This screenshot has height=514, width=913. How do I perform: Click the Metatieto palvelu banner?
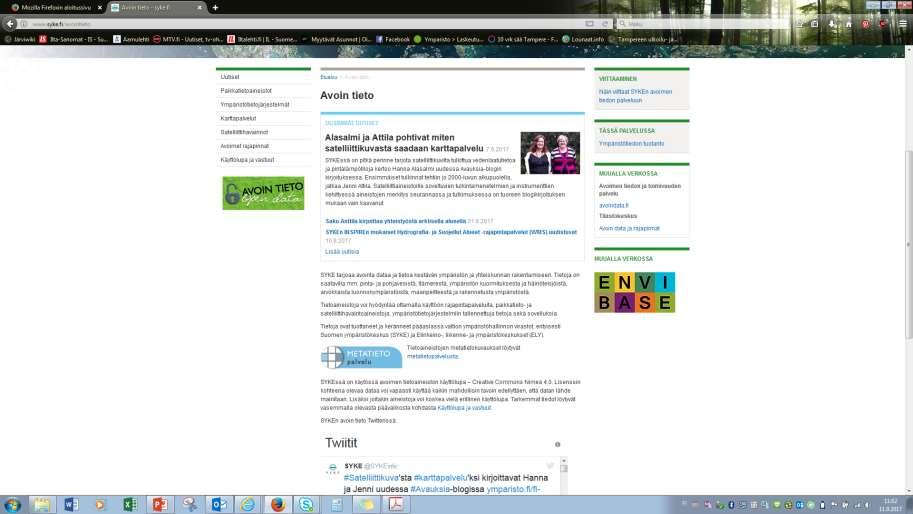pos(361,357)
